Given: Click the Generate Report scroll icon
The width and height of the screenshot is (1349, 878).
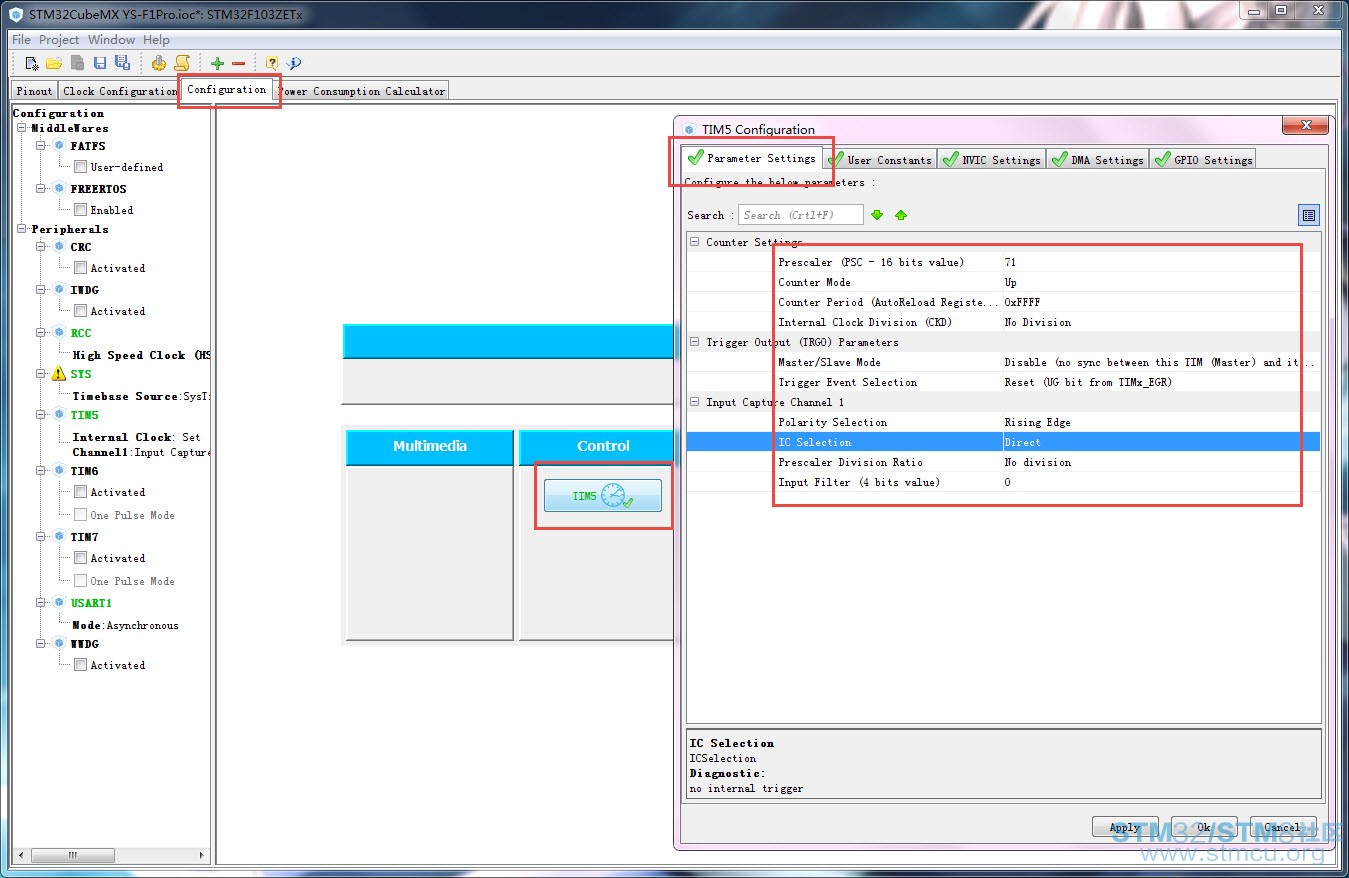Looking at the screenshot, I should click(181, 63).
